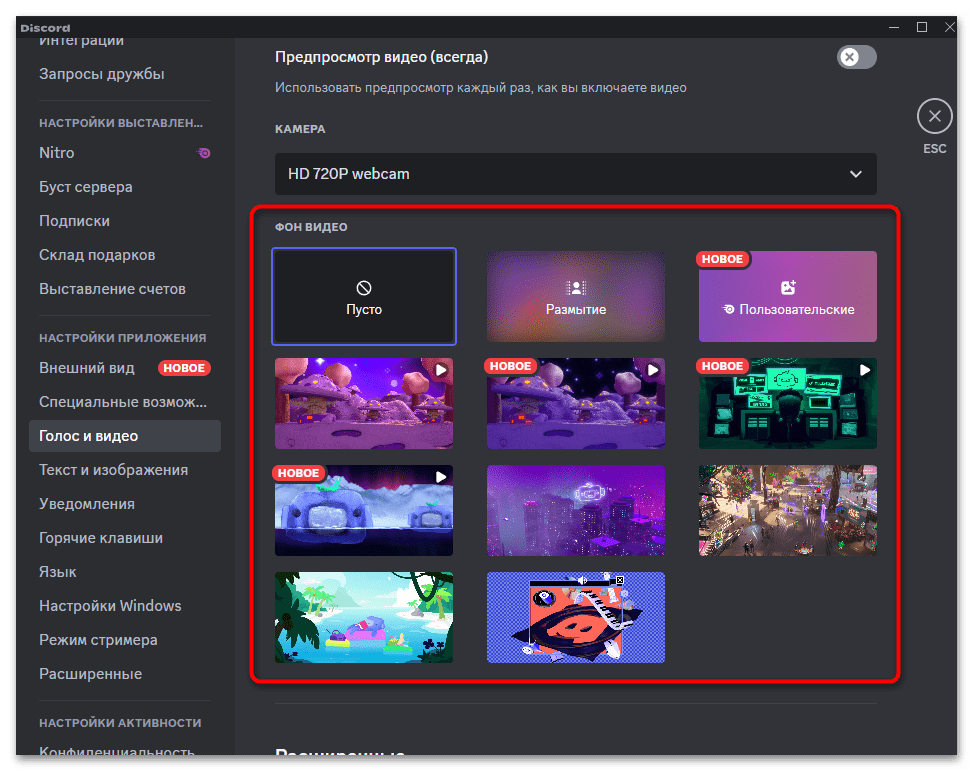Disable the "Предпросмотр видео (всегда)" switch
This screenshot has width=973, height=771.
(x=856, y=57)
